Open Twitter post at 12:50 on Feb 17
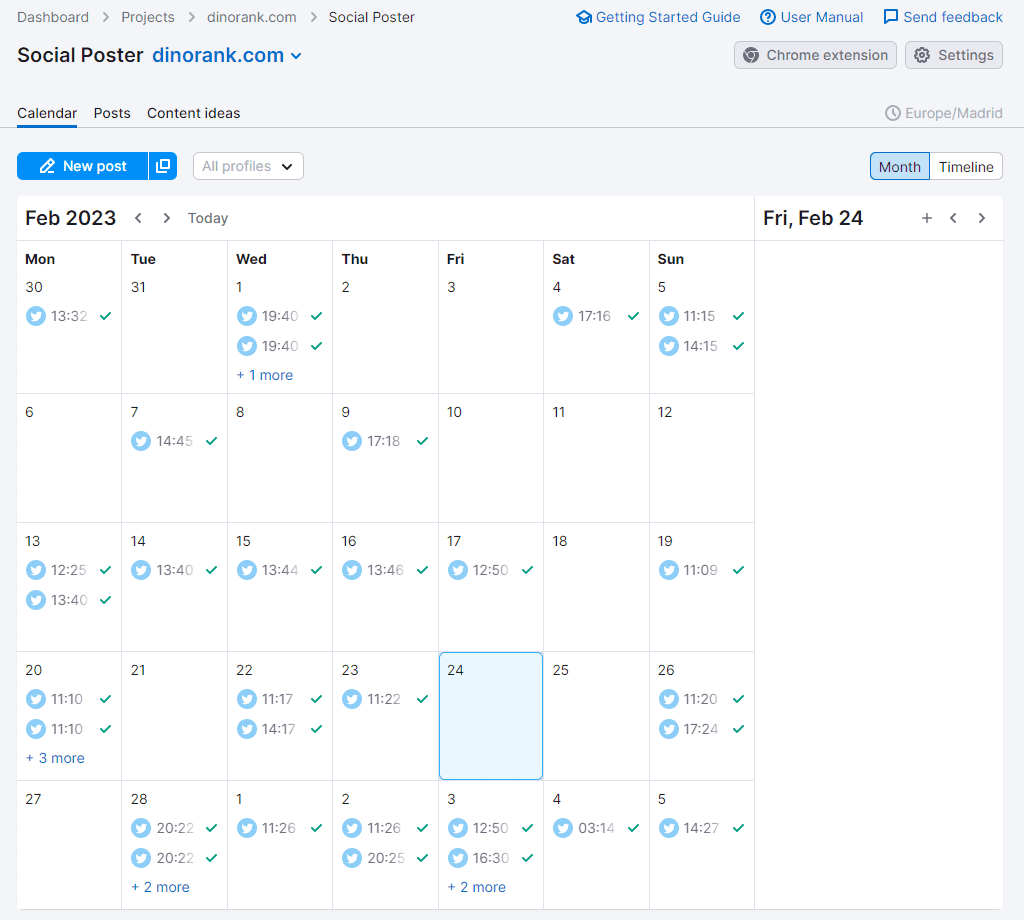The width and height of the screenshot is (1024, 920). tap(490, 570)
